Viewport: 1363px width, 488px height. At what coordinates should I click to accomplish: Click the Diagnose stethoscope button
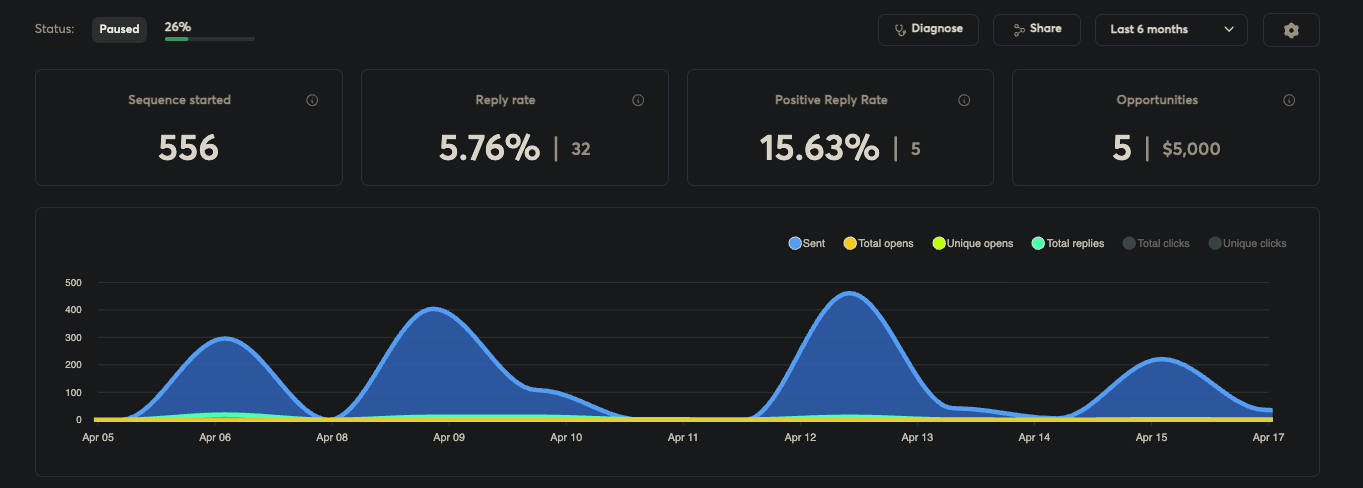click(928, 29)
